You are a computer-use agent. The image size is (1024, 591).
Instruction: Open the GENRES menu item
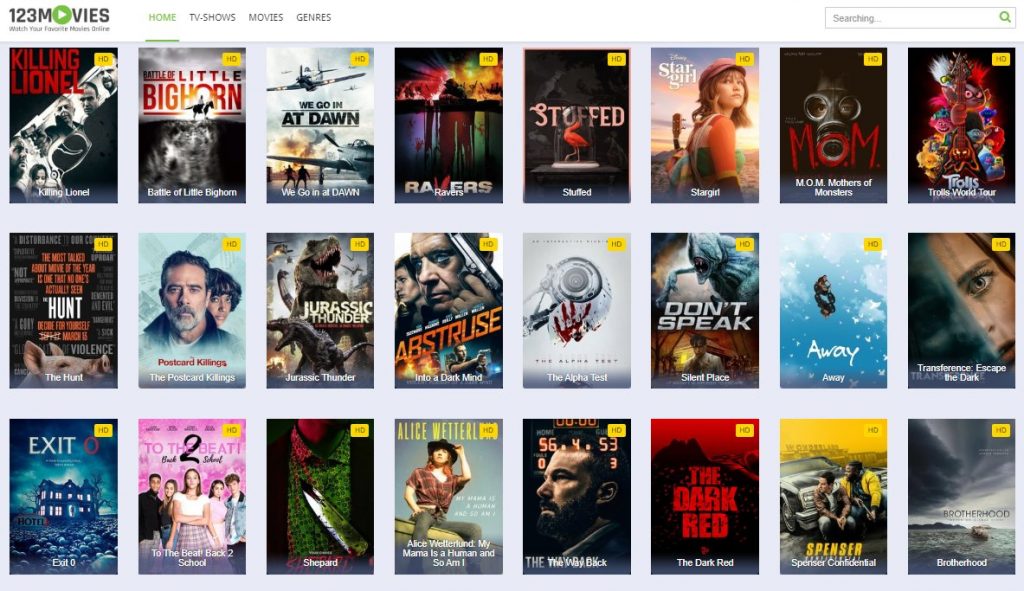(313, 18)
